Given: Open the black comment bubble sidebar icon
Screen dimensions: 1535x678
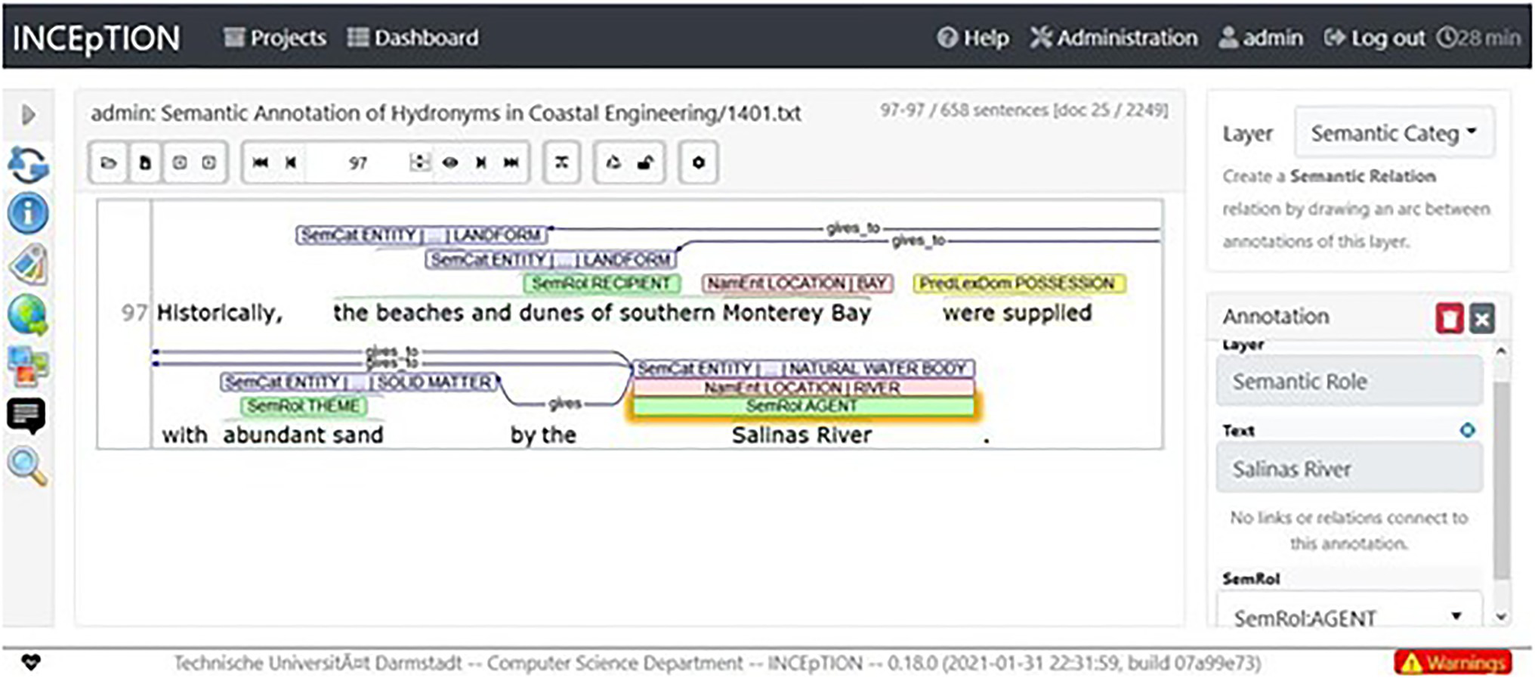Looking at the screenshot, I should tap(29, 415).
